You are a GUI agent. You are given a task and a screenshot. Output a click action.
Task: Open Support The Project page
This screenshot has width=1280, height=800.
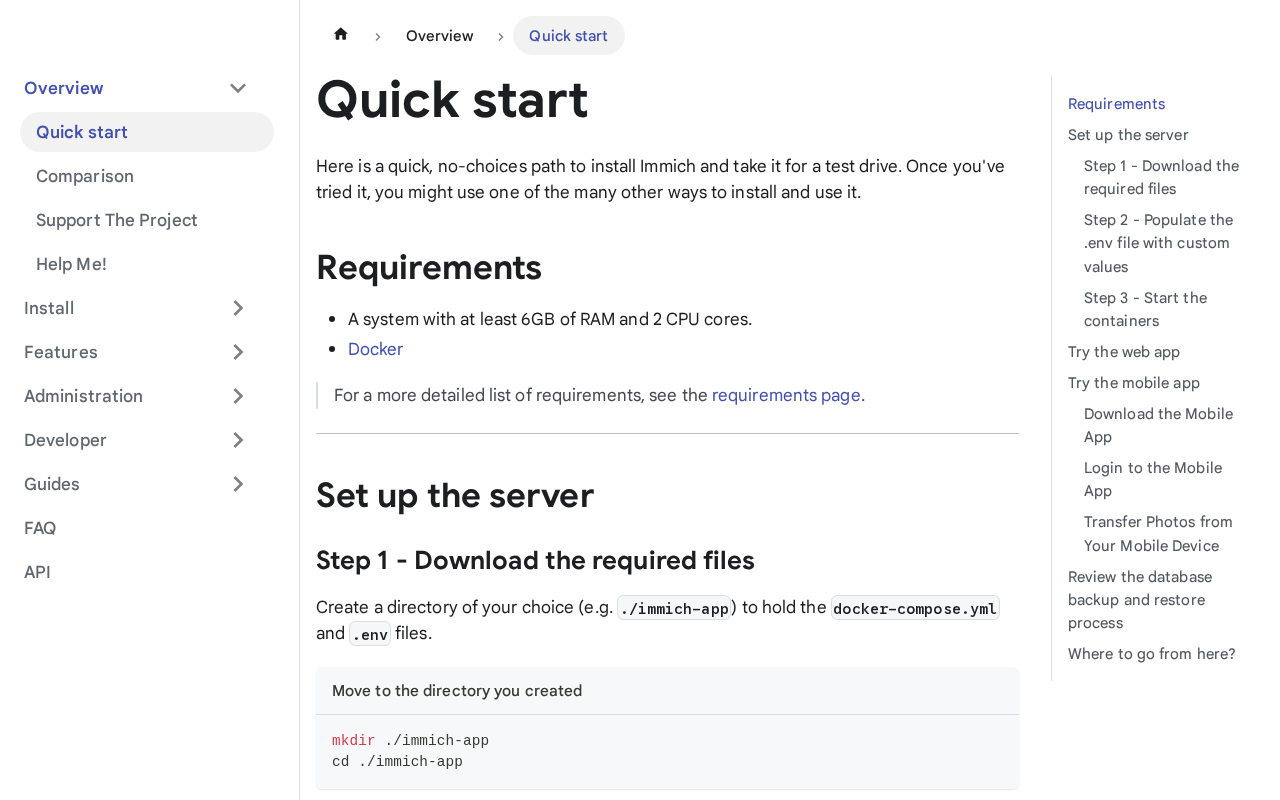pyautogui.click(x=117, y=220)
